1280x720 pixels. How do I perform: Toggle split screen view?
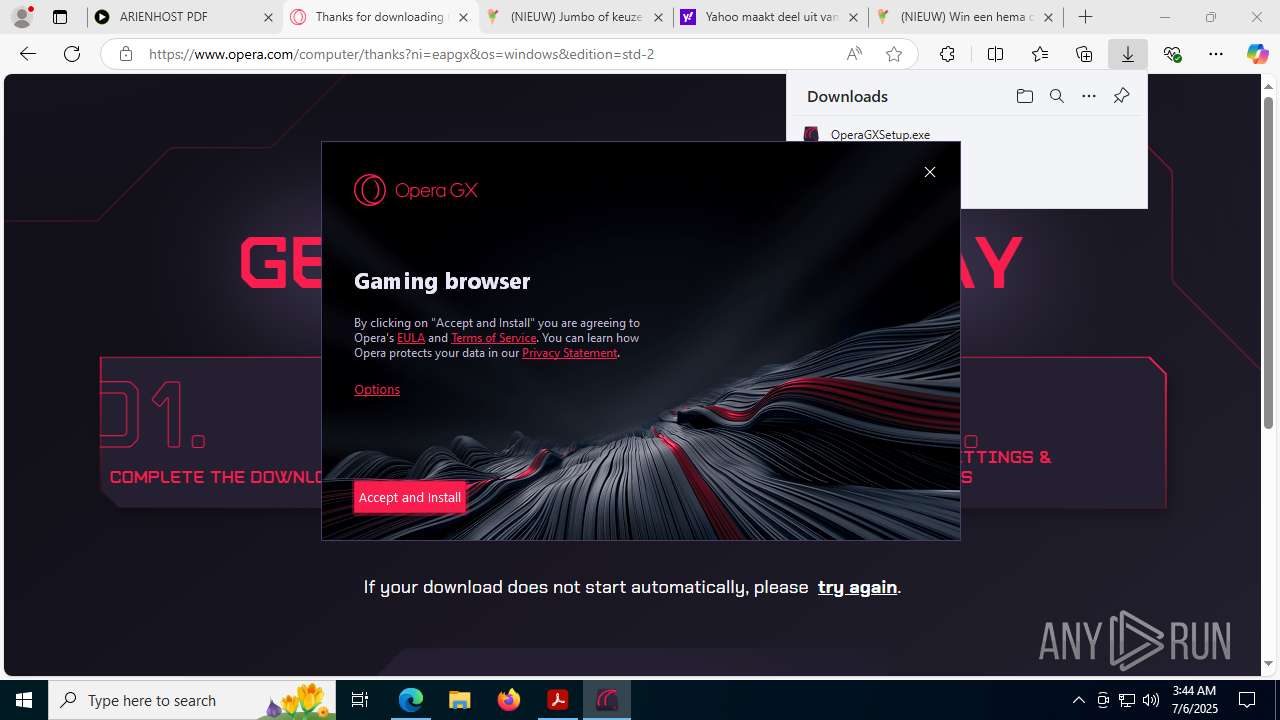tap(995, 54)
